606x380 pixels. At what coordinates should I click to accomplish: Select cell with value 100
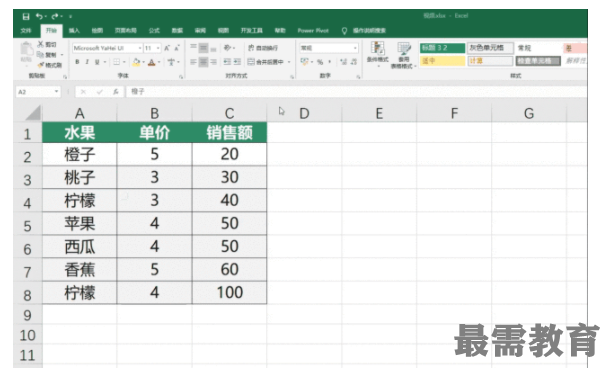point(229,293)
